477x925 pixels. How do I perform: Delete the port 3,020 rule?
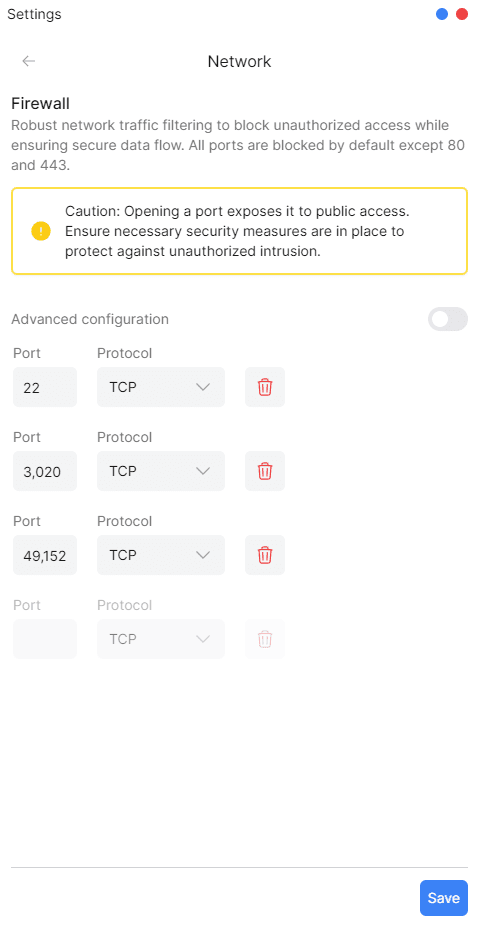pyautogui.click(x=265, y=471)
